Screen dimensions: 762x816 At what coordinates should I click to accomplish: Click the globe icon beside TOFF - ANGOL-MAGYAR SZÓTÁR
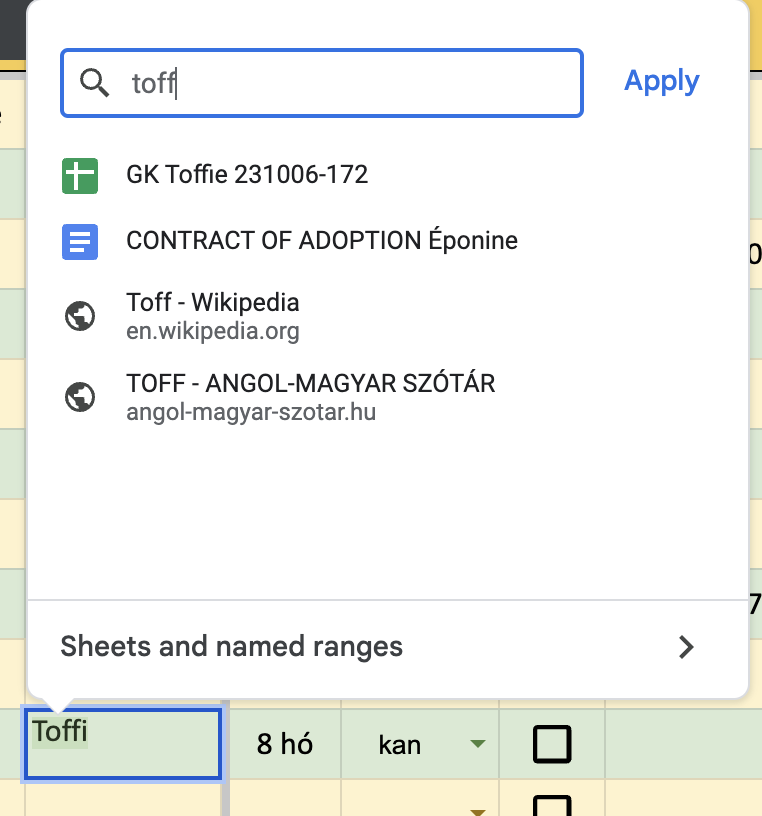click(80, 397)
